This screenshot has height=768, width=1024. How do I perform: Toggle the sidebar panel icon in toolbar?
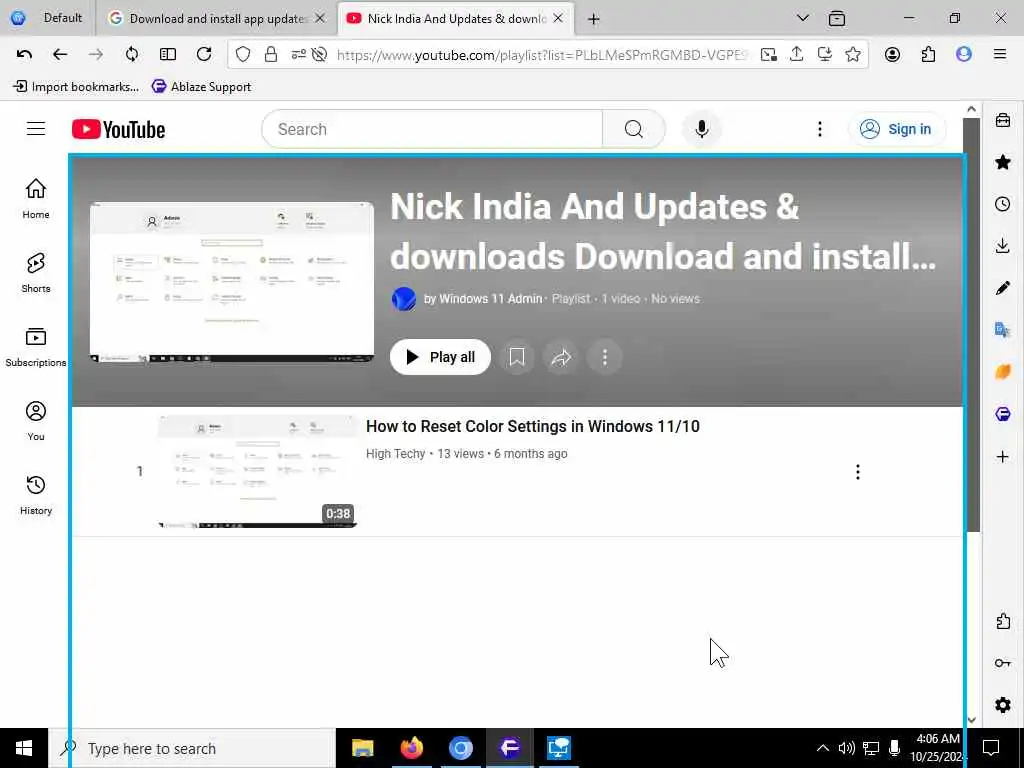pos(168,54)
